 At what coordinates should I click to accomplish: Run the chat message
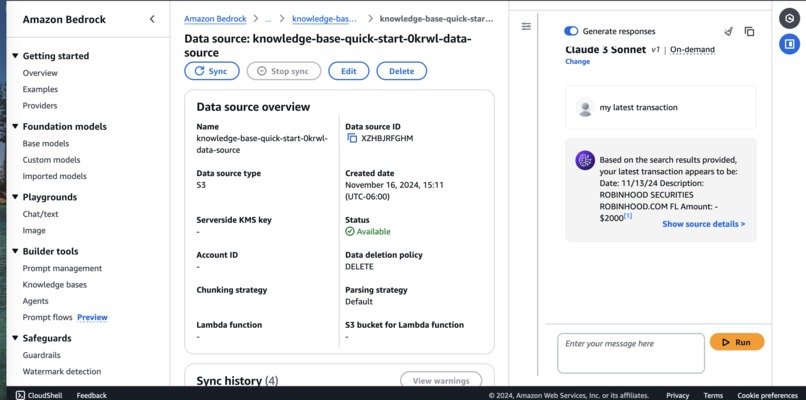coord(737,342)
